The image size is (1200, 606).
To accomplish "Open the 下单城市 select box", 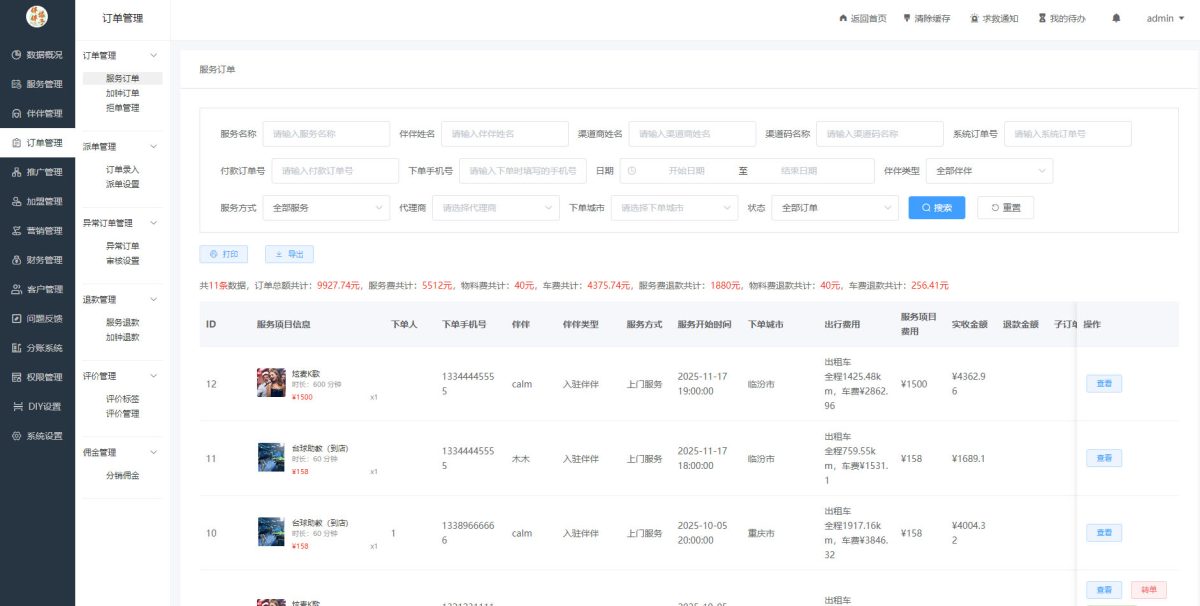I will click(x=674, y=208).
